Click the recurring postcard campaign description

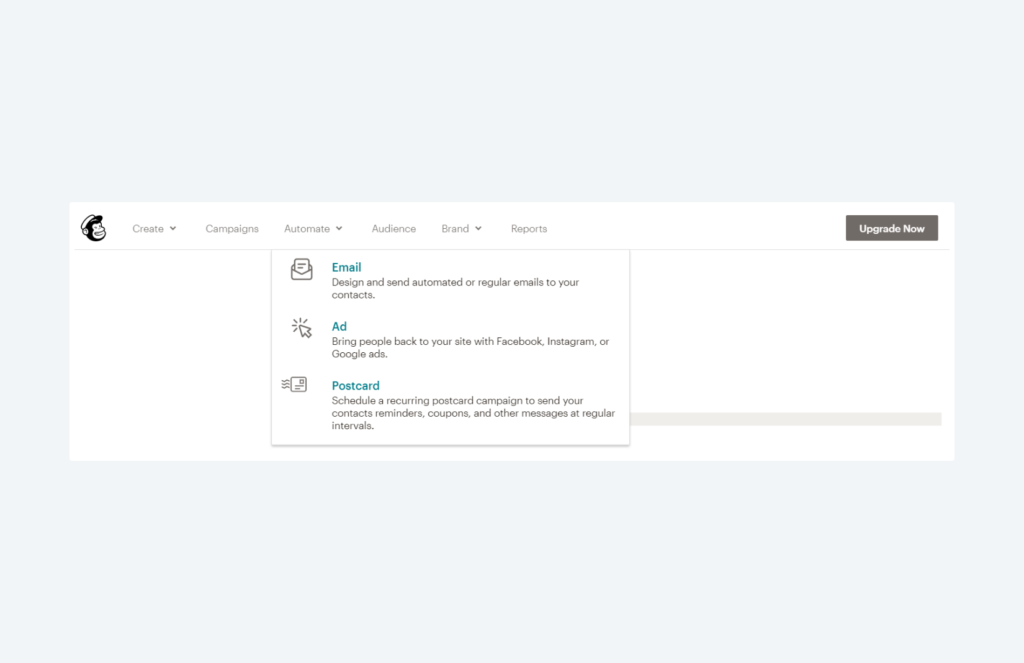pyautogui.click(x=473, y=413)
